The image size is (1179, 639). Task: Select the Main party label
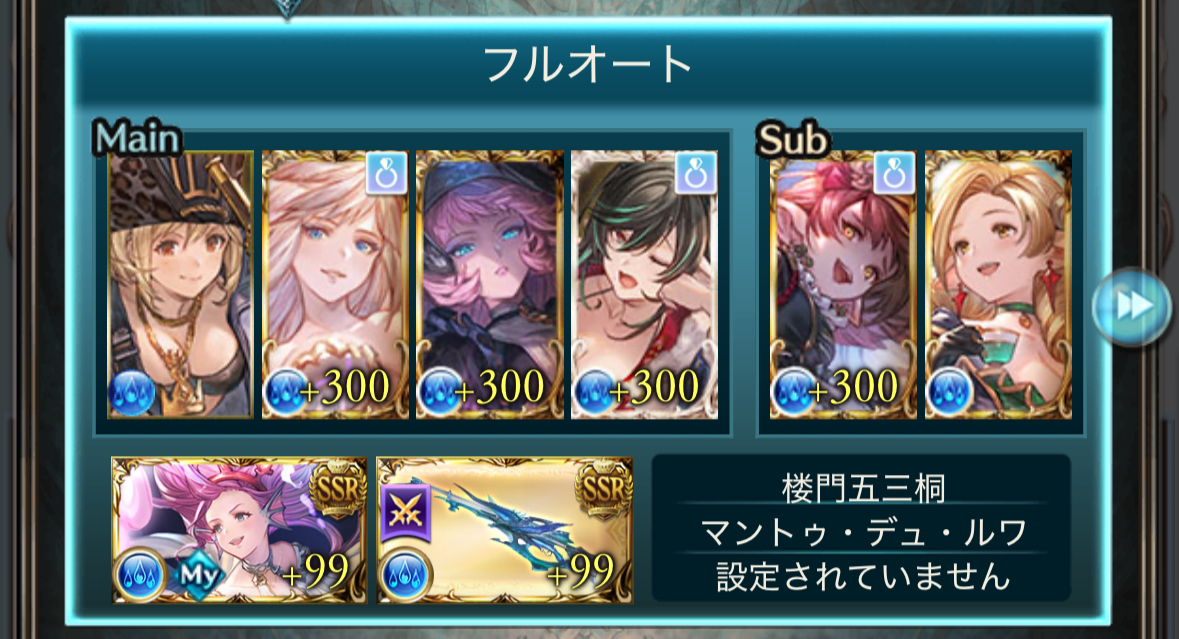138,138
